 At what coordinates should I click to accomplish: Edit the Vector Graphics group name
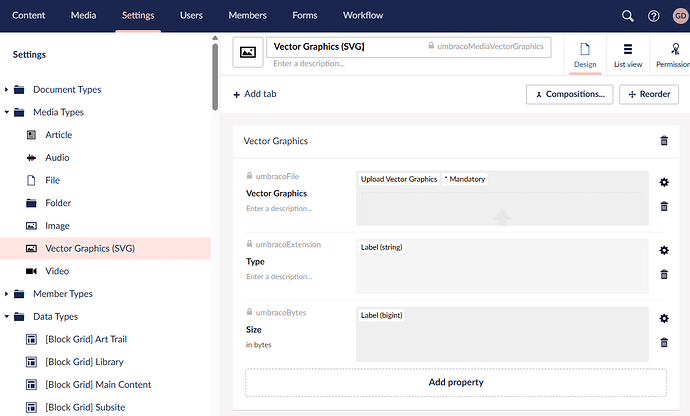[x=276, y=141]
